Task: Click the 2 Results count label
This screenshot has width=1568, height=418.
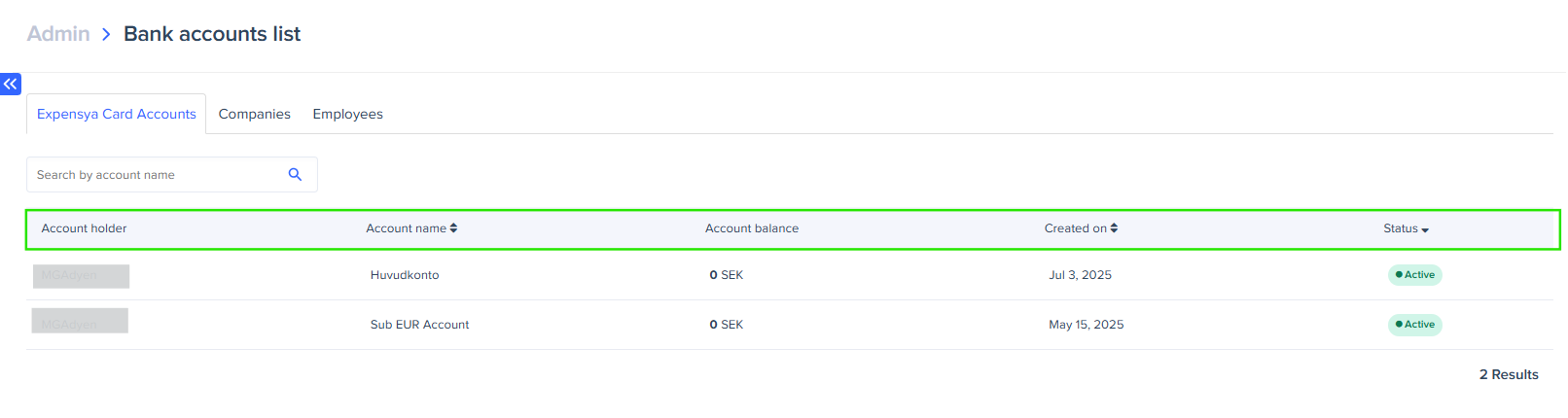Action: pyautogui.click(x=1509, y=375)
